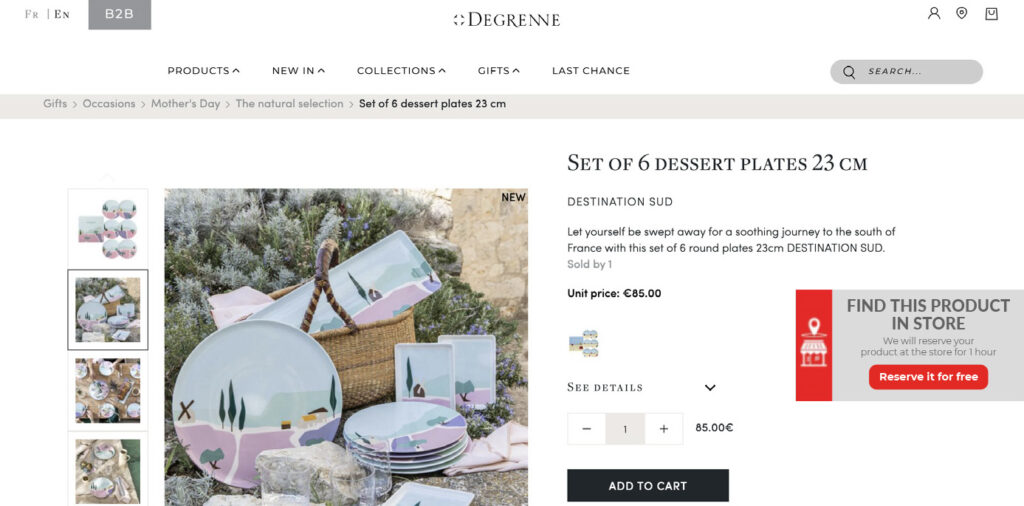Click the Degrenne logo
Screen dimensions: 1024x506
(x=507, y=20)
